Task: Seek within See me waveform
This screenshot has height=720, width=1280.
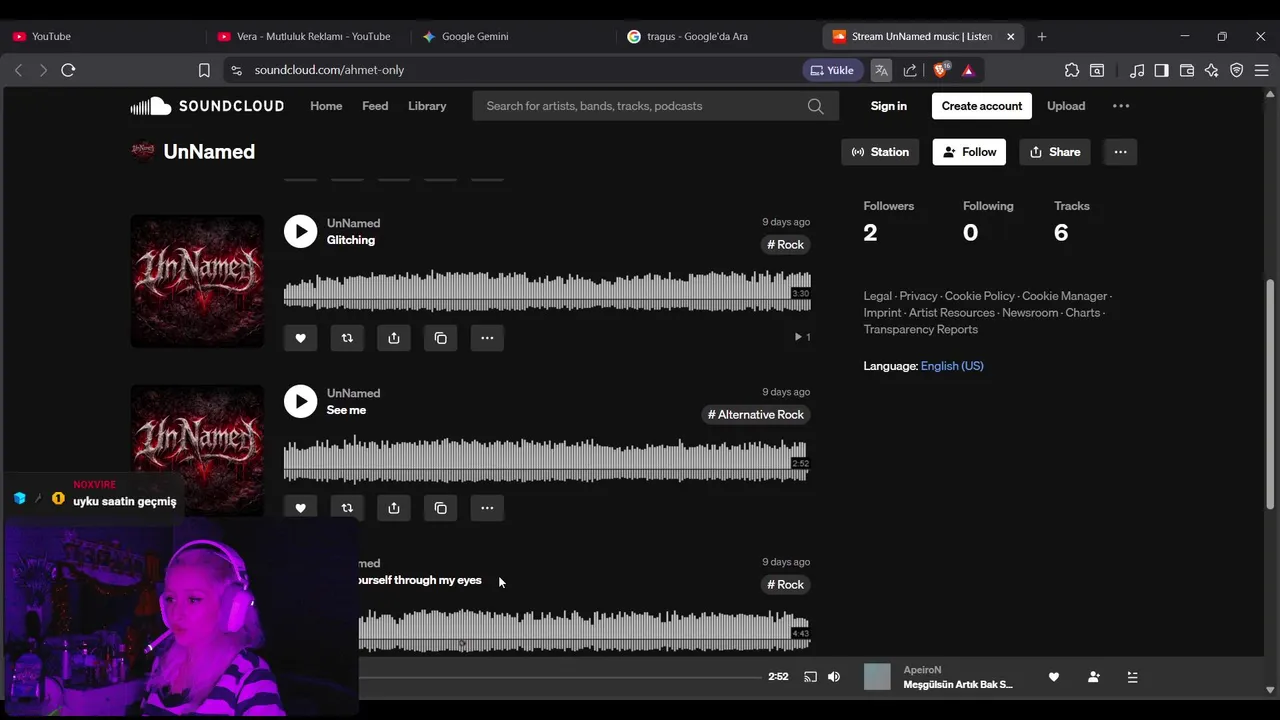Action: [547, 461]
